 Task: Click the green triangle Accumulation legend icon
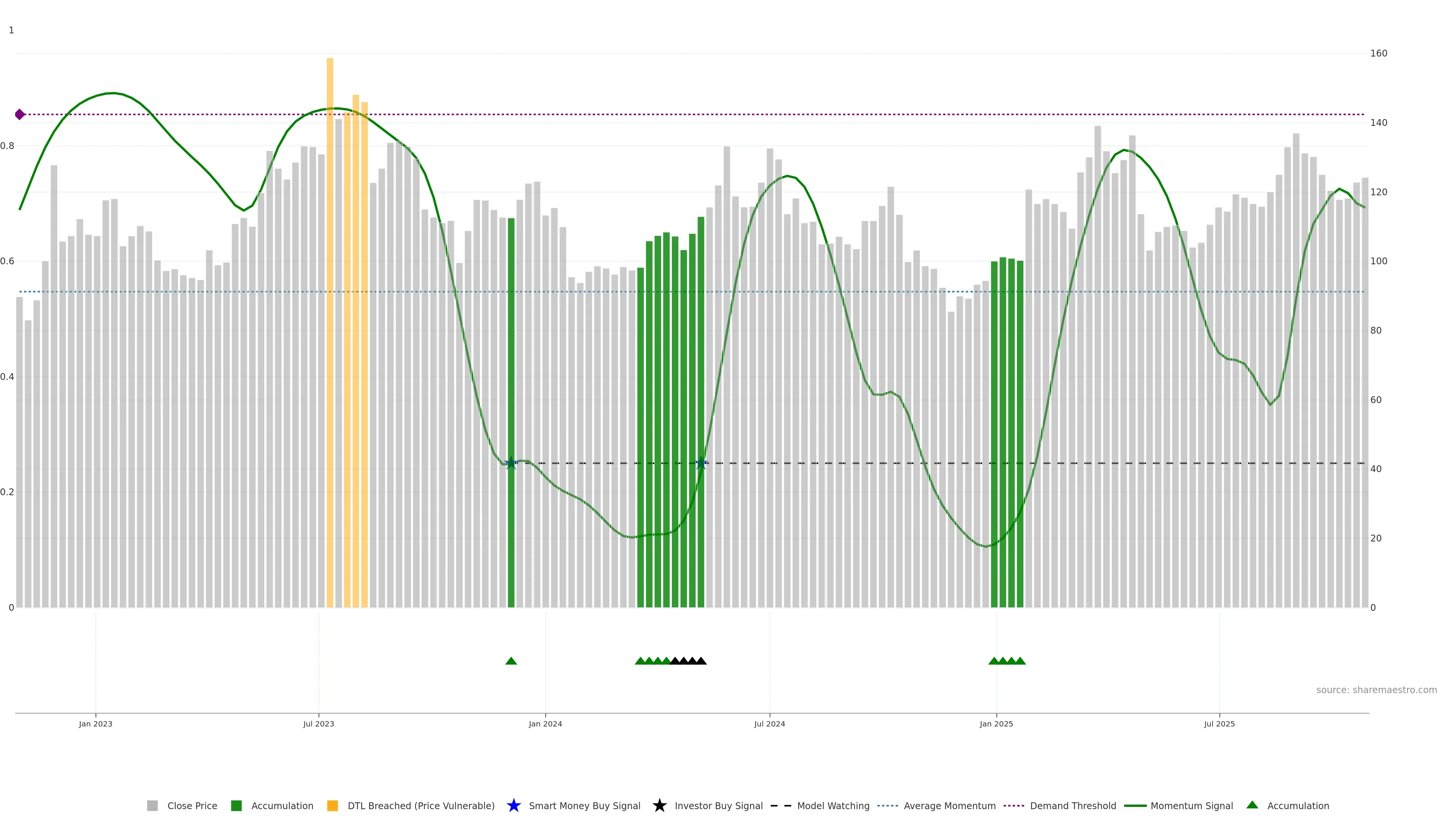1252,805
